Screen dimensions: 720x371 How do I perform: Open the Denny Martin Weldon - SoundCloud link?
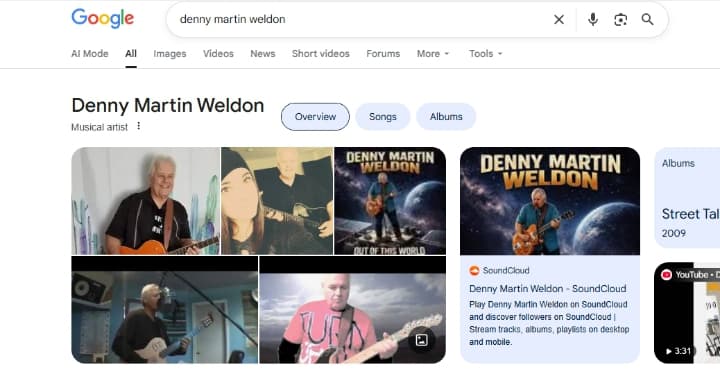pos(547,289)
